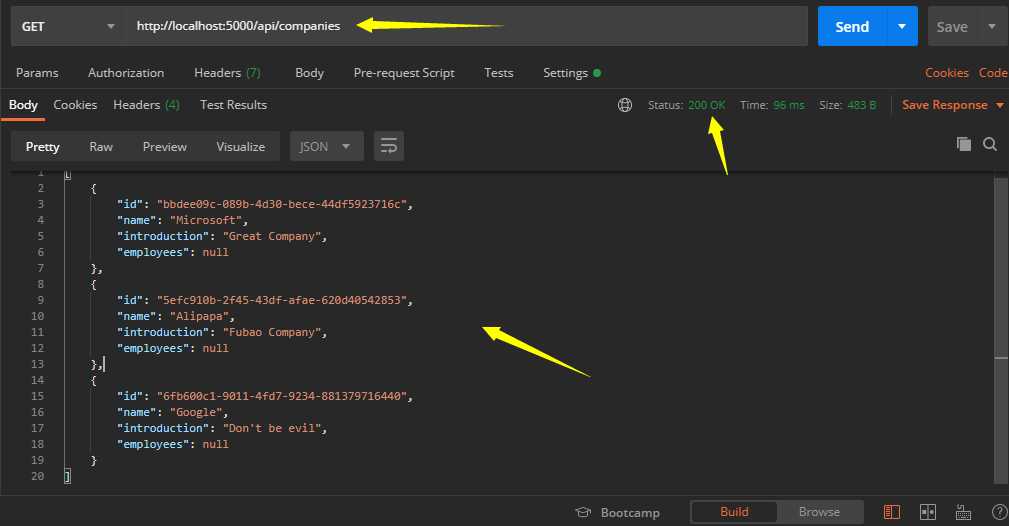The width and height of the screenshot is (1009, 526).
Task: Open the Tests tab
Action: (499, 73)
